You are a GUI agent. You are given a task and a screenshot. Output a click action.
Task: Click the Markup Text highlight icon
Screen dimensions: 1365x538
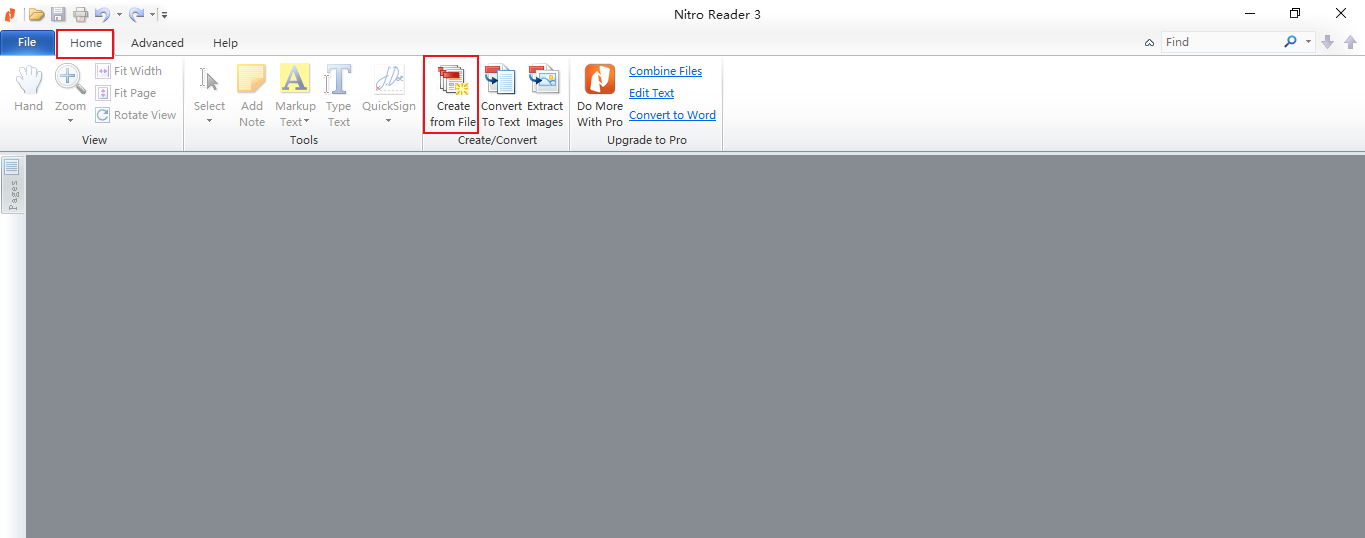point(295,80)
